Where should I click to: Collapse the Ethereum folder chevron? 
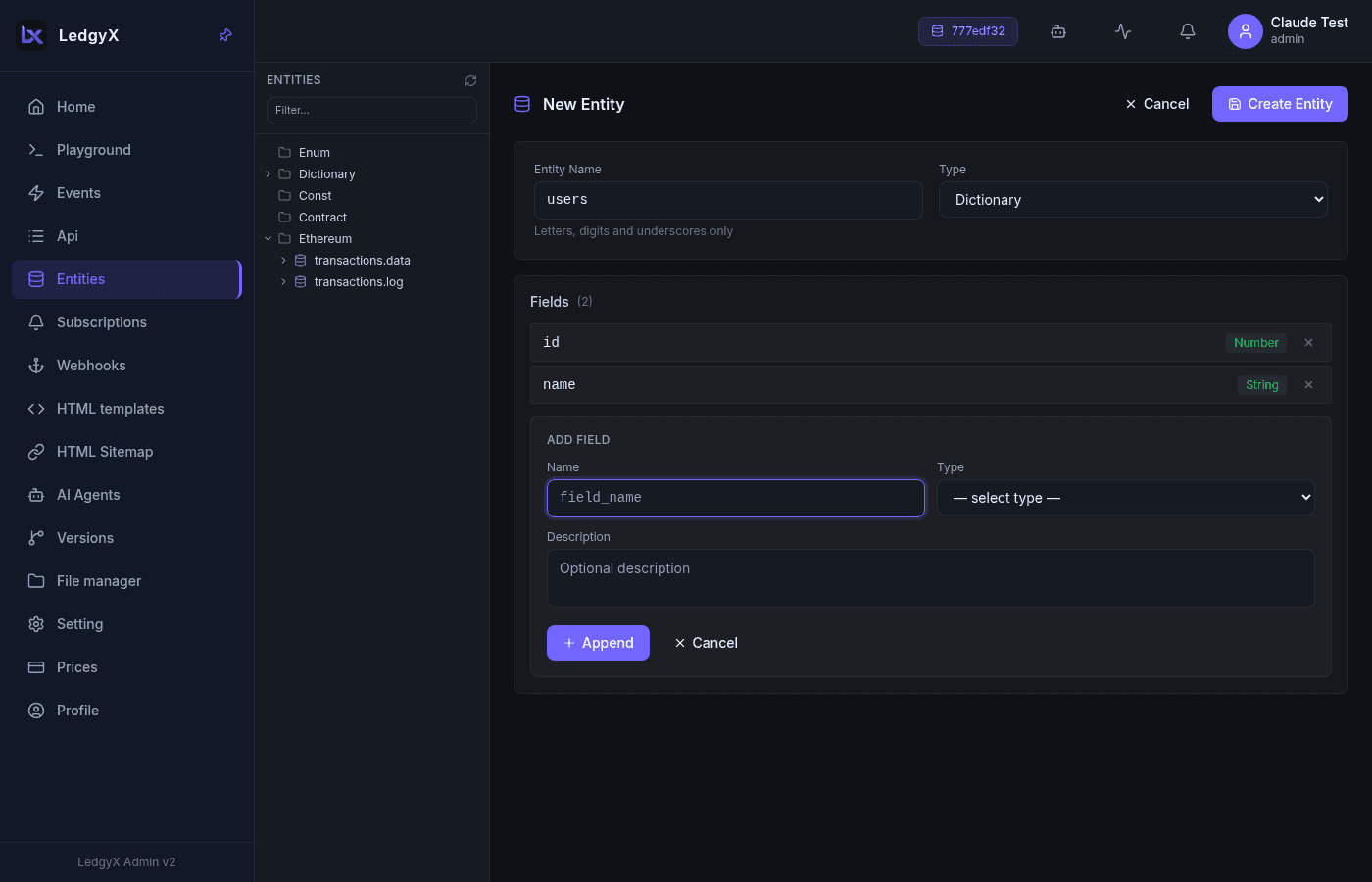(269, 239)
